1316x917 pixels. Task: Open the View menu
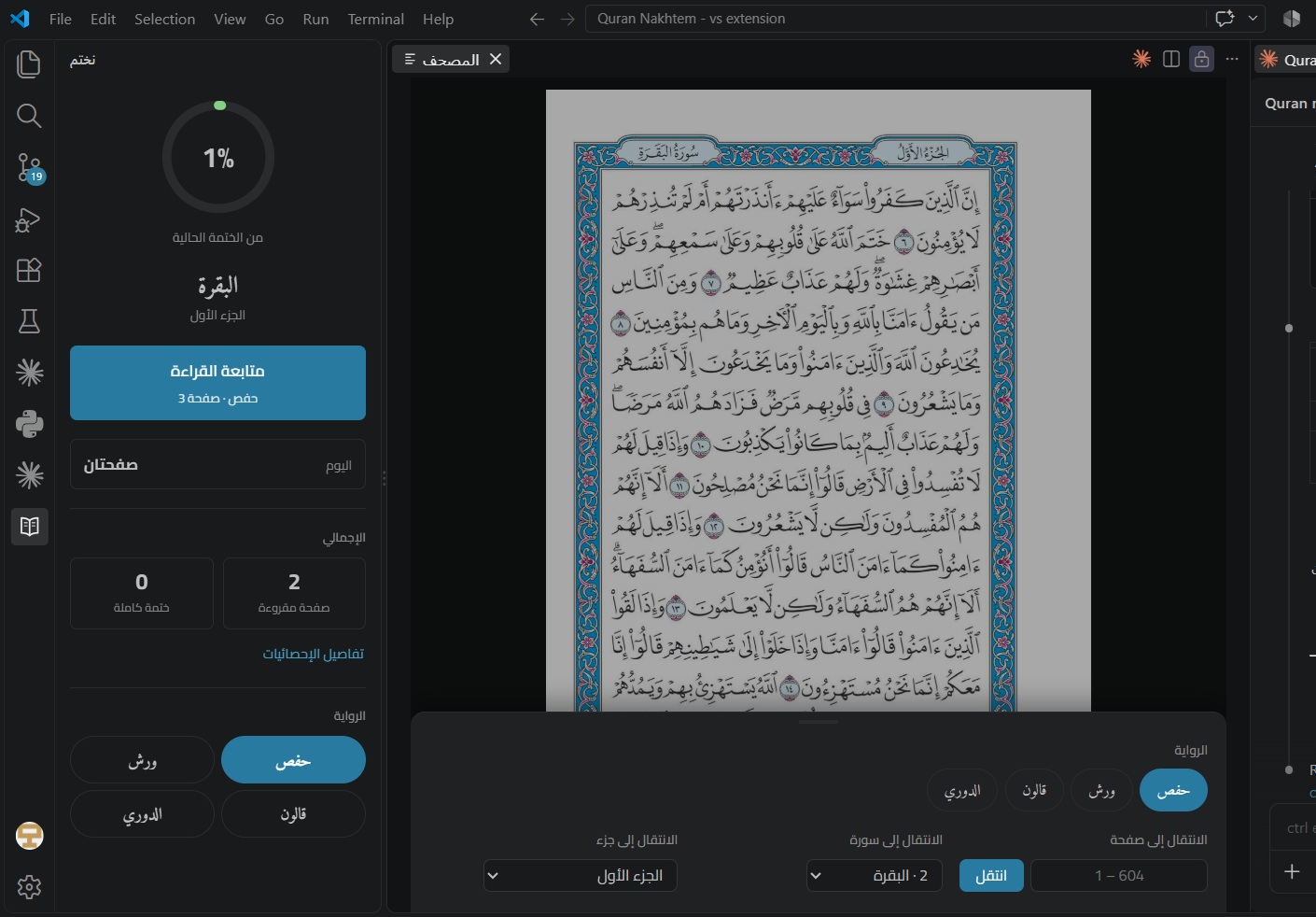pos(230,19)
